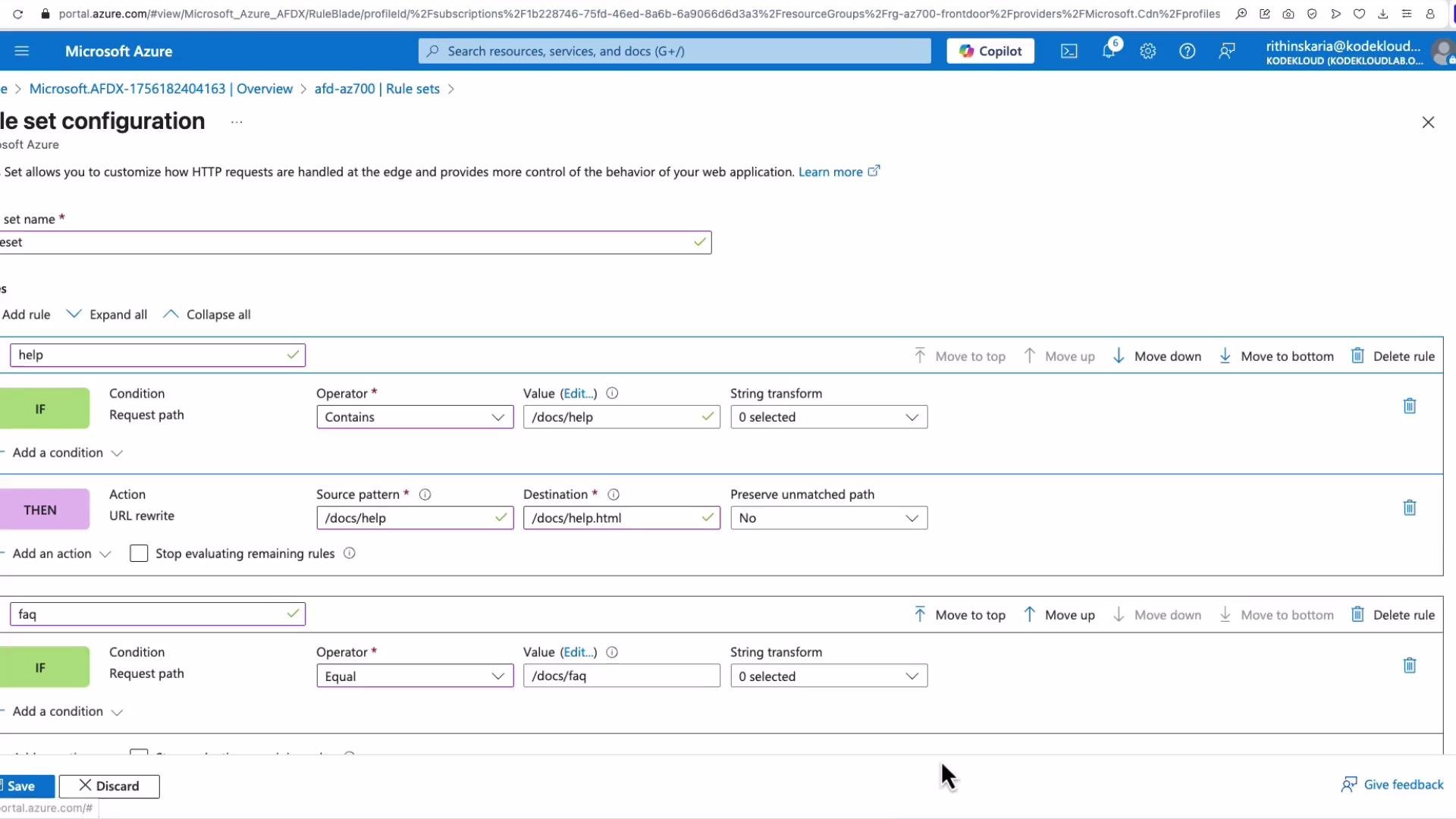Click faq rule Value field /docs/faq
The height and width of the screenshot is (819, 1456).
[x=621, y=676]
